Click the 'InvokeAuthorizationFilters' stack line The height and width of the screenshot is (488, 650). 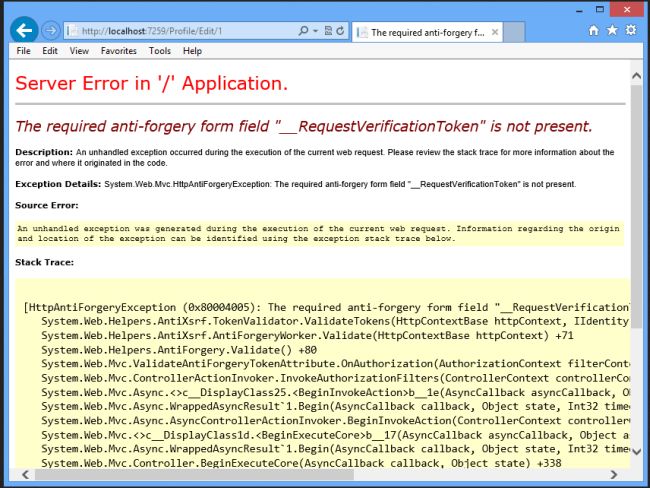(335, 379)
